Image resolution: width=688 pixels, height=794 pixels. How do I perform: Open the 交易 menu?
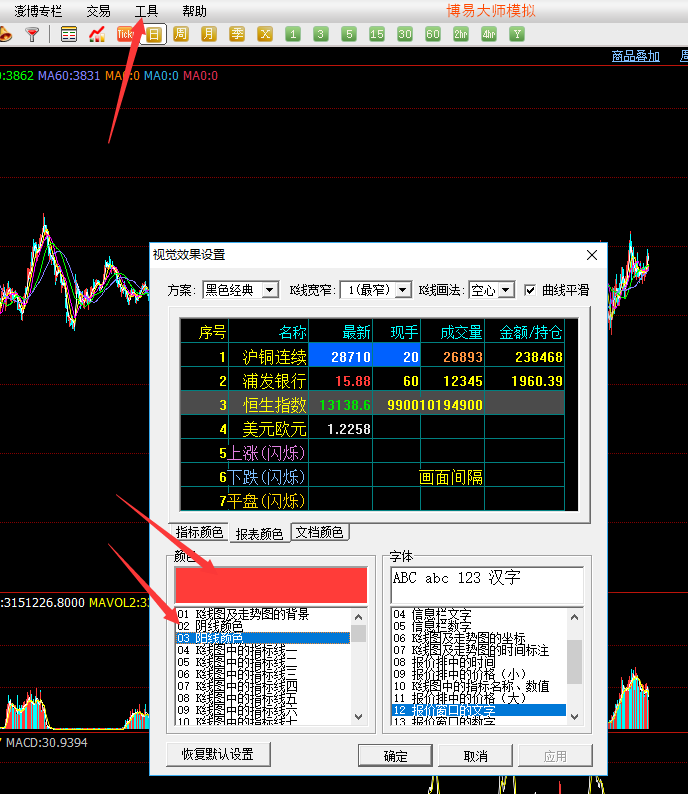tap(98, 11)
